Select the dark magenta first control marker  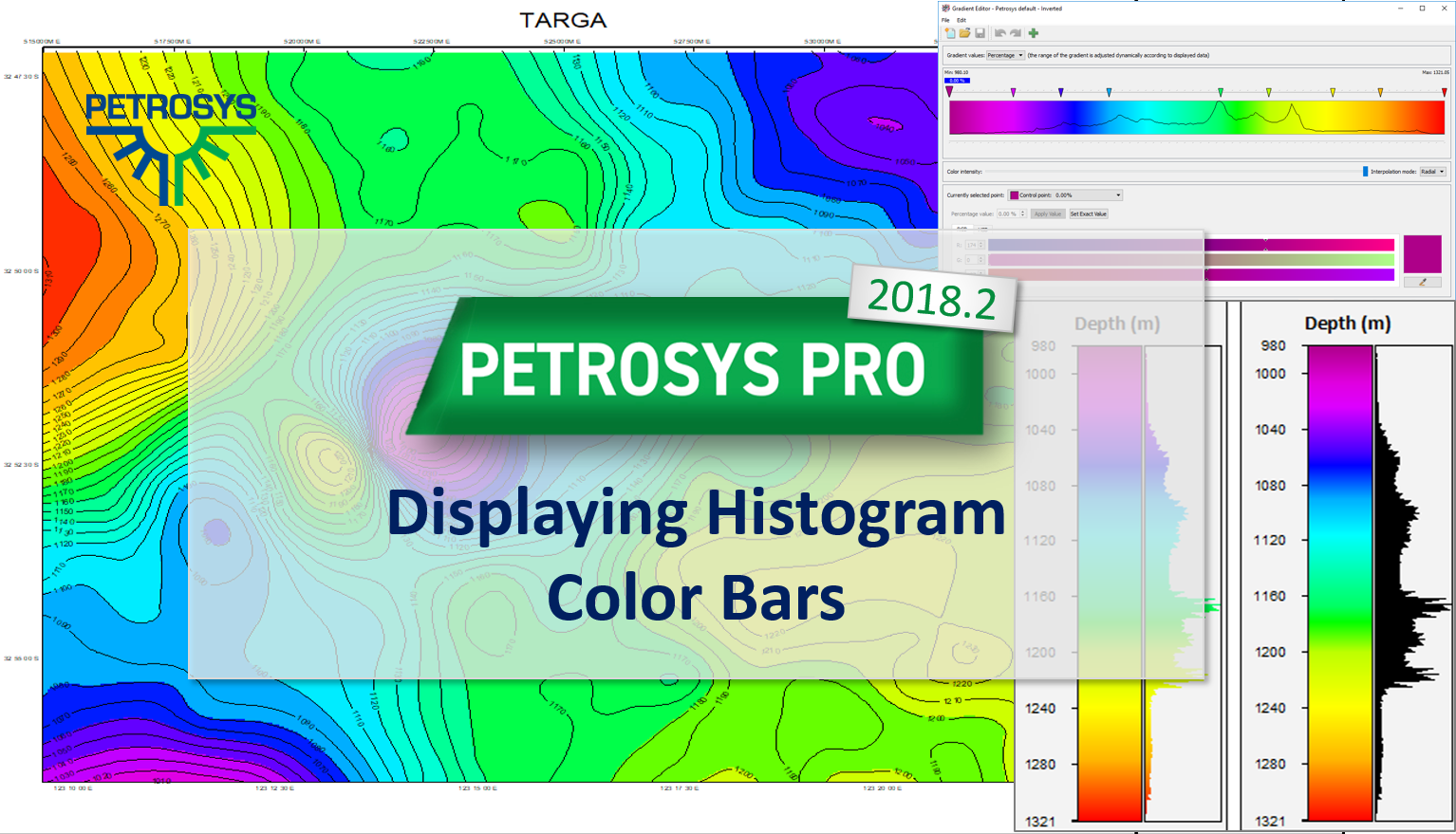pyautogui.click(x=950, y=93)
